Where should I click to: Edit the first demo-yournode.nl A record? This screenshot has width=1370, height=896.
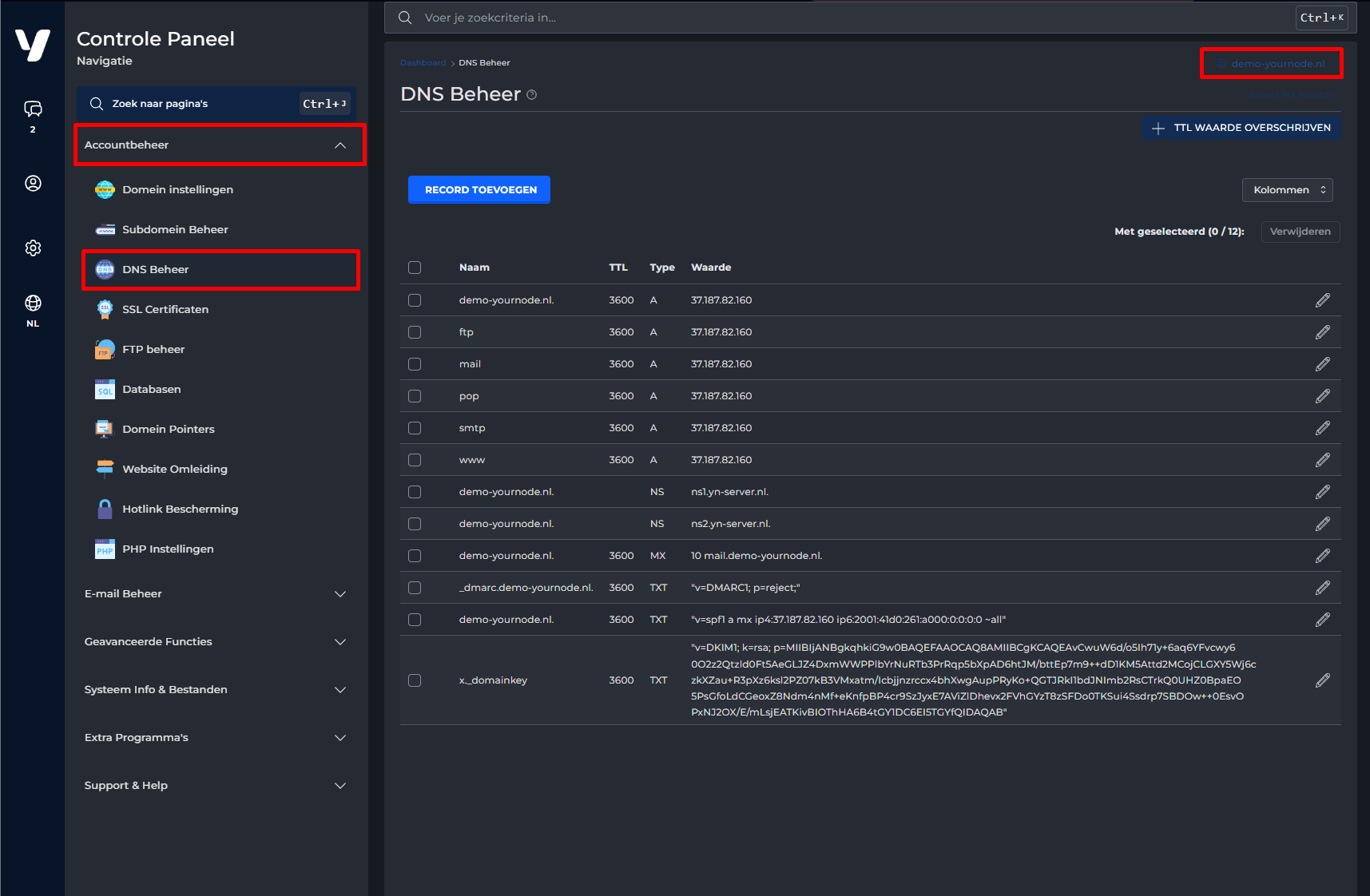[x=1323, y=300]
